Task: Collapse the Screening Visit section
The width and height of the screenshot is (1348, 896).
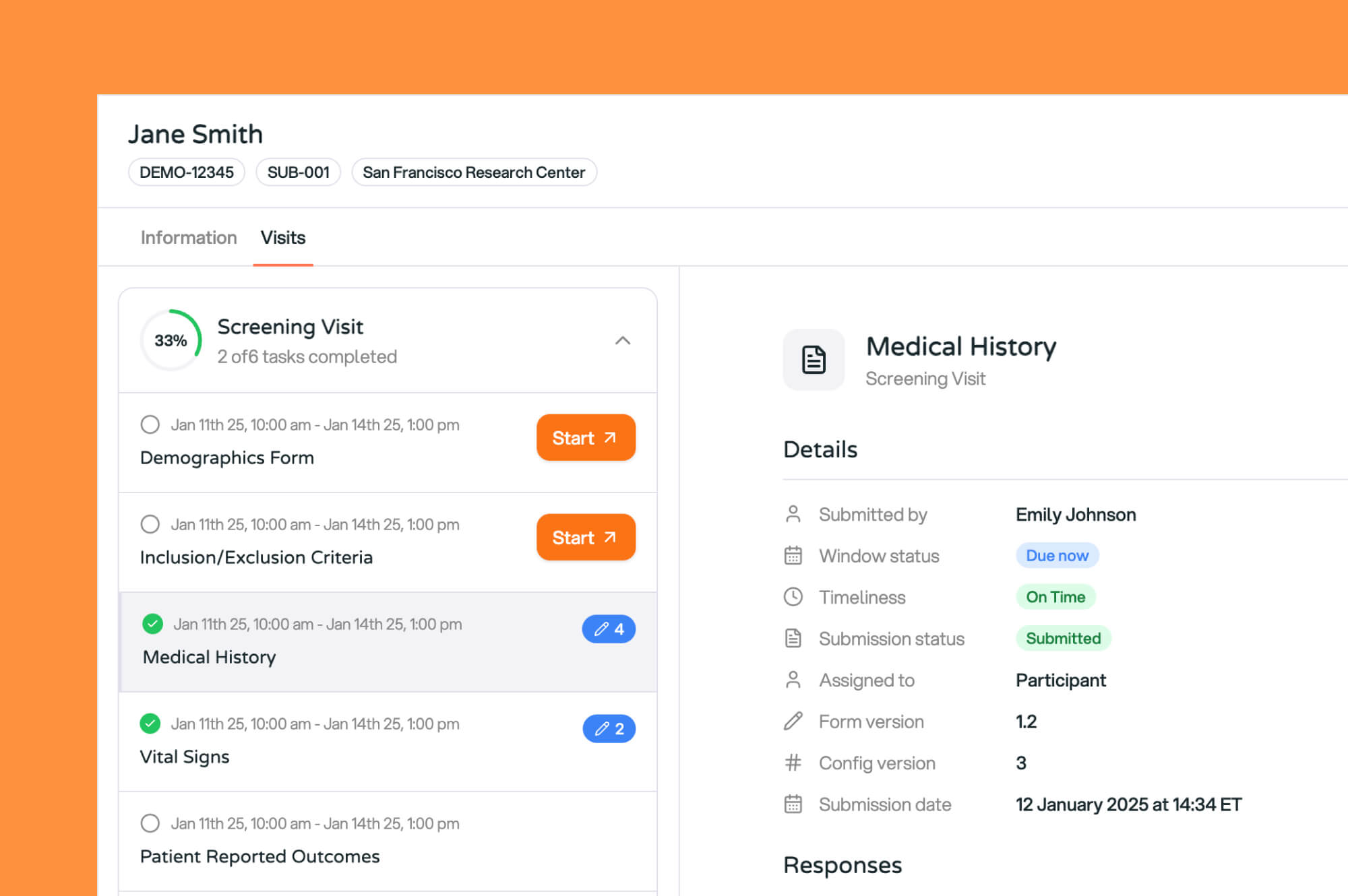Action: 623,340
